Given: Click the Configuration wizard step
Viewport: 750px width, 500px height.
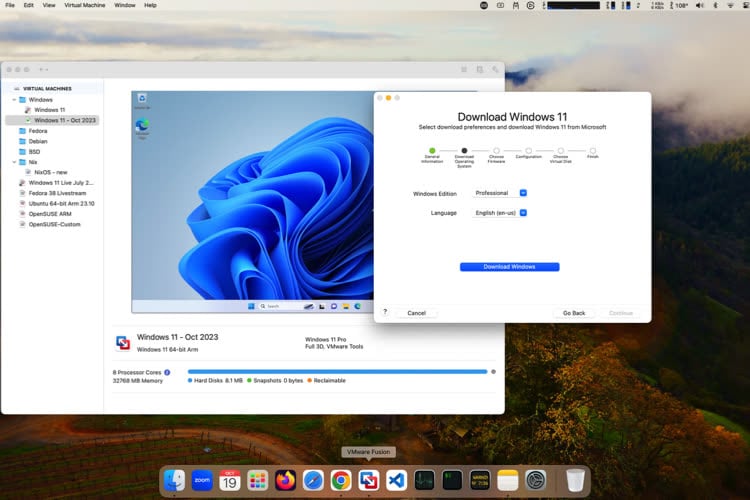Looking at the screenshot, I should [529, 153].
